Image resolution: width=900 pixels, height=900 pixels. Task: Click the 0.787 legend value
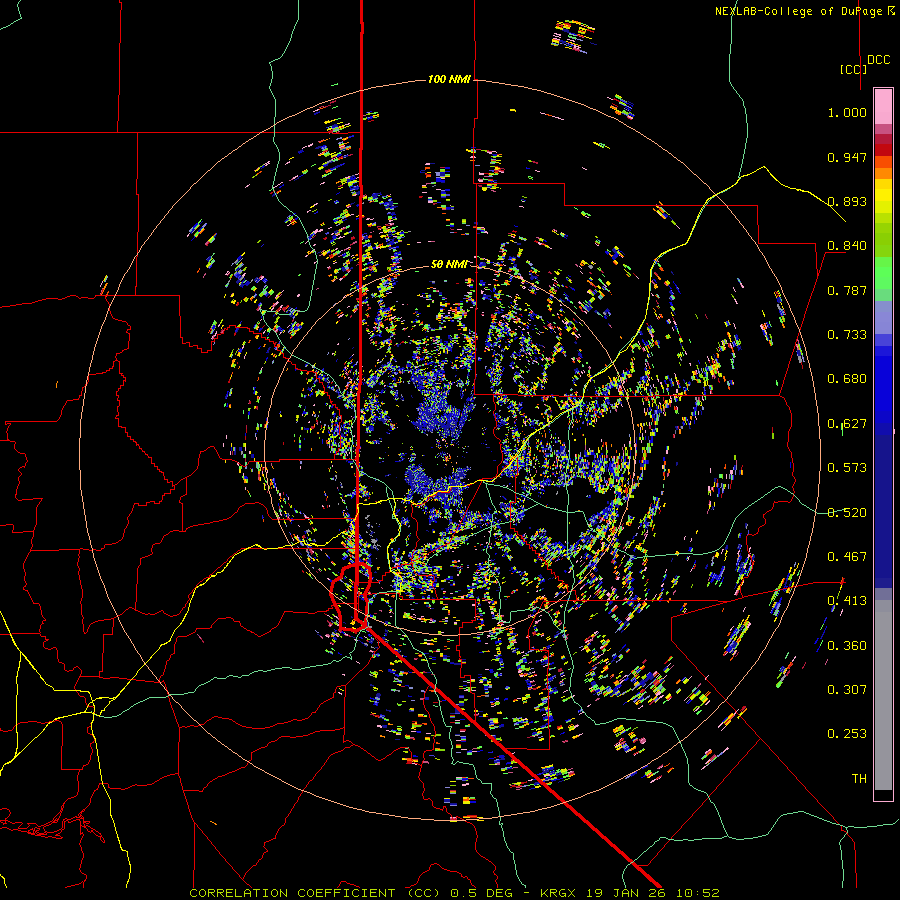[847, 290]
